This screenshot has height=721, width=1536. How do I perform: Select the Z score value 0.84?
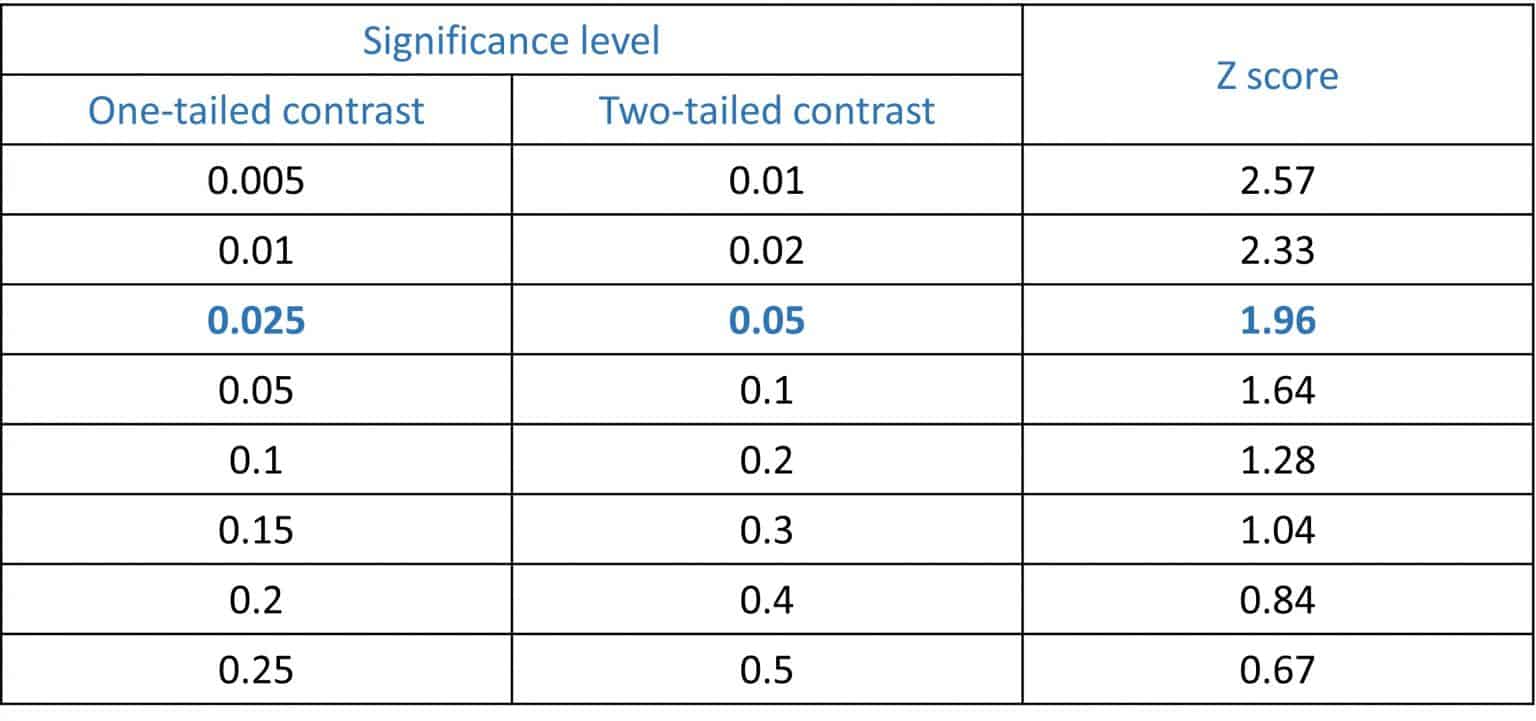1277,600
